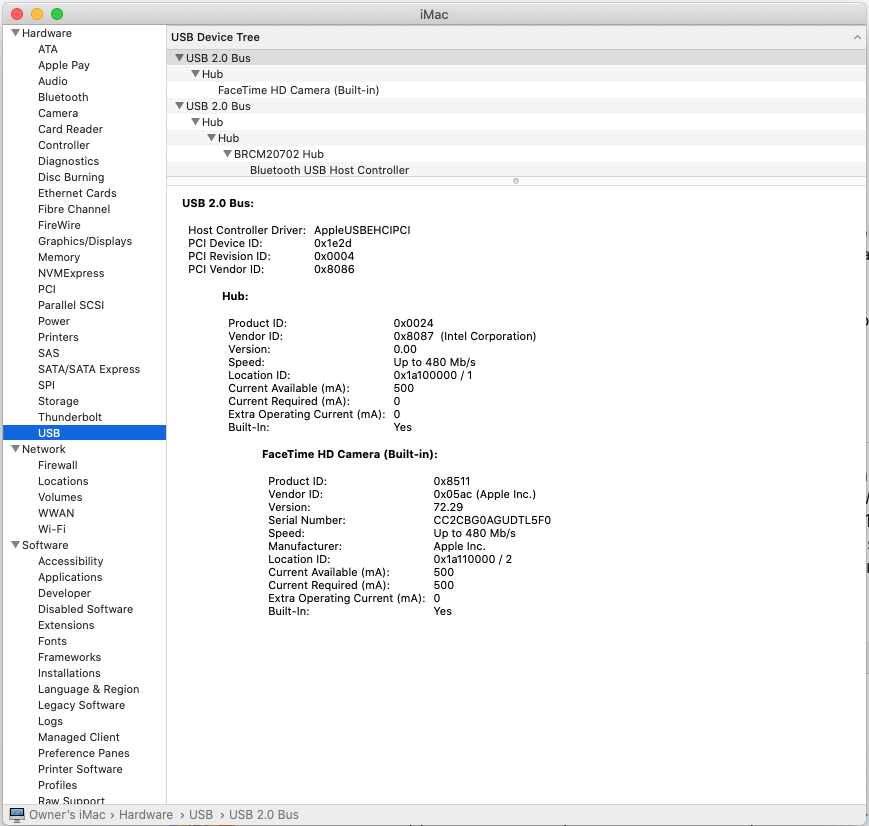869x826 pixels.
Task: Collapse the Hardware section triangle
Action: (x=15, y=33)
